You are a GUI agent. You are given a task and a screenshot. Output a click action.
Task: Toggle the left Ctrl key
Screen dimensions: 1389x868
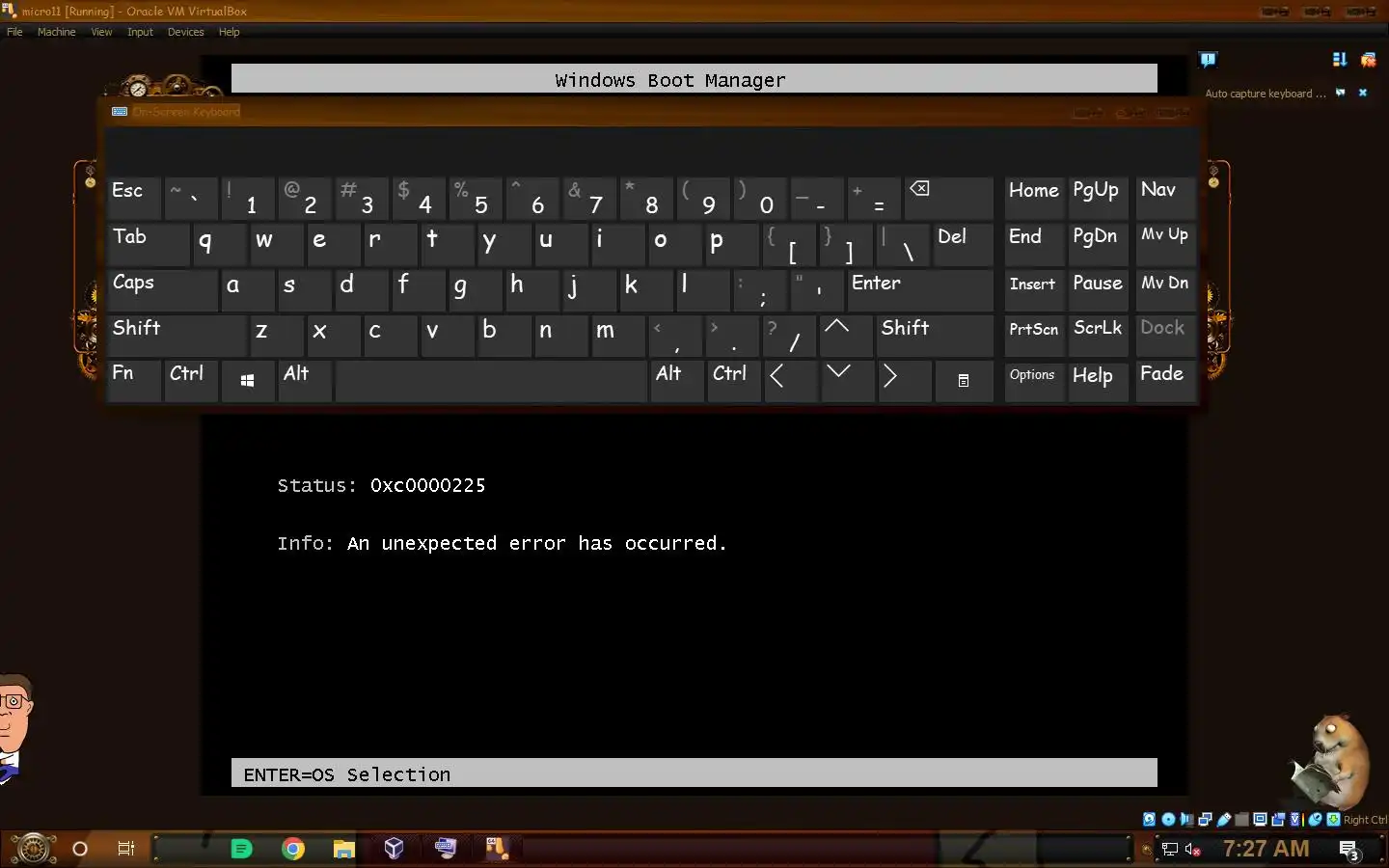[x=190, y=381]
